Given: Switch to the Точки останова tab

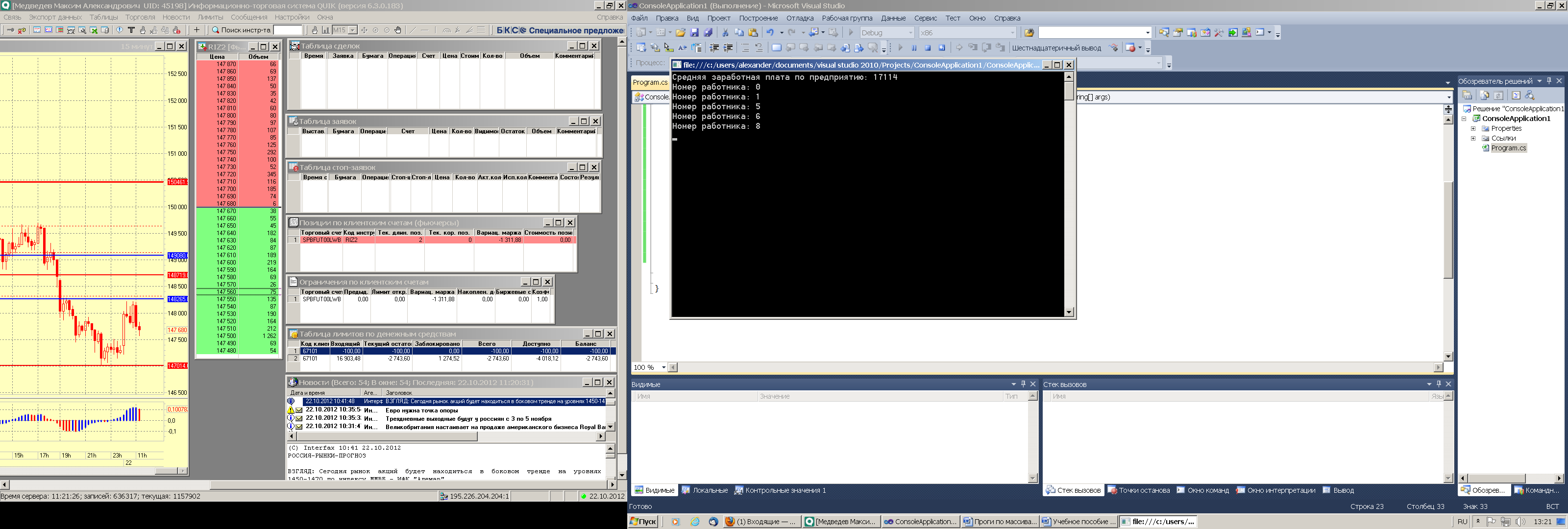Looking at the screenshot, I should coord(1139,491).
